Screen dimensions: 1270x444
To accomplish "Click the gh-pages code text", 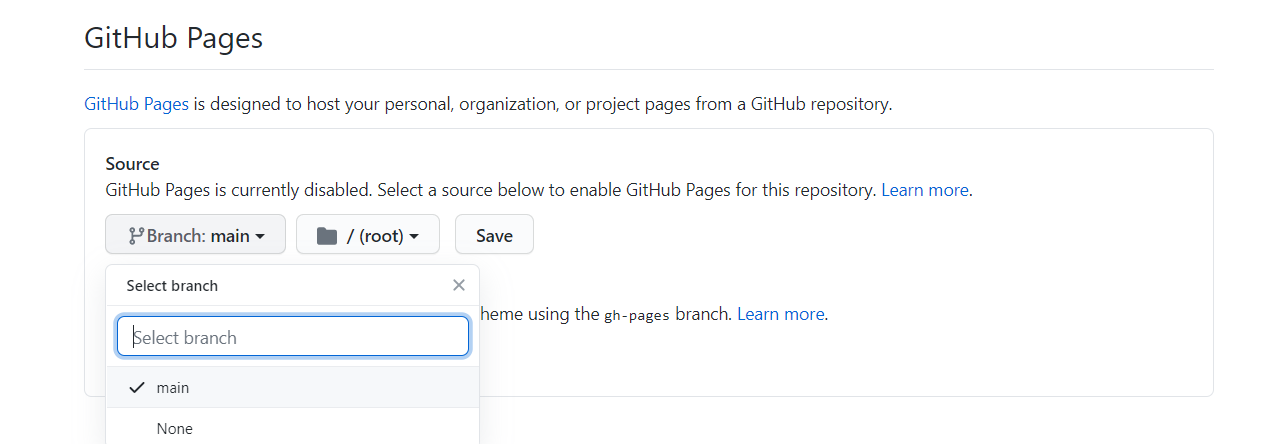I will tap(637, 315).
